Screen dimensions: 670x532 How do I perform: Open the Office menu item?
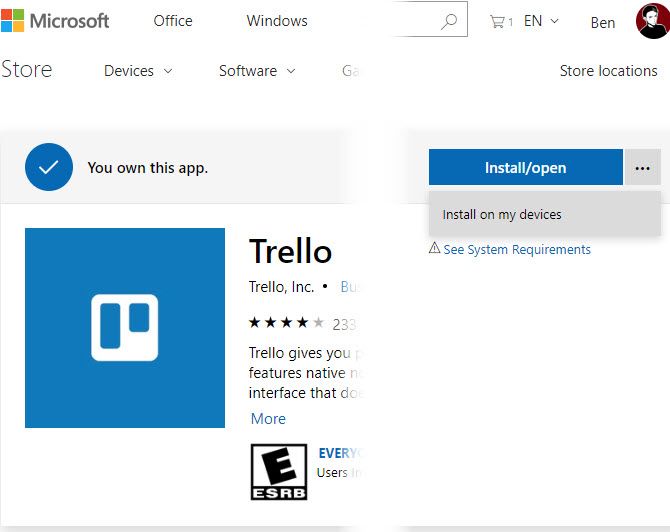(x=173, y=21)
